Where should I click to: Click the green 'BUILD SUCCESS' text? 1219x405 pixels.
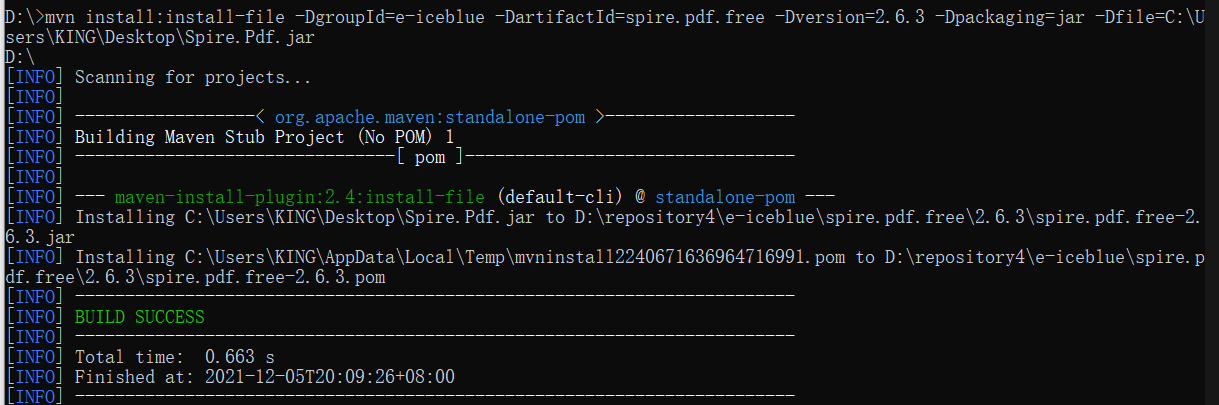coord(139,317)
